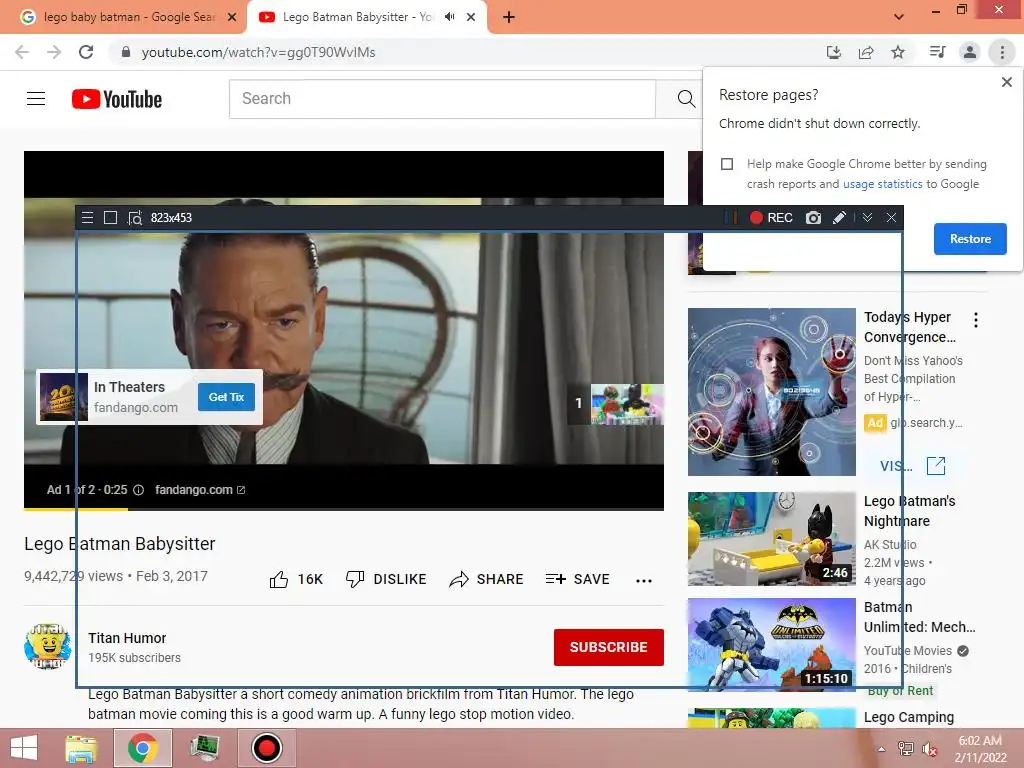Dismiss the Restore pages popup
Image resolution: width=1024 pixels, height=768 pixels.
[x=1006, y=82]
